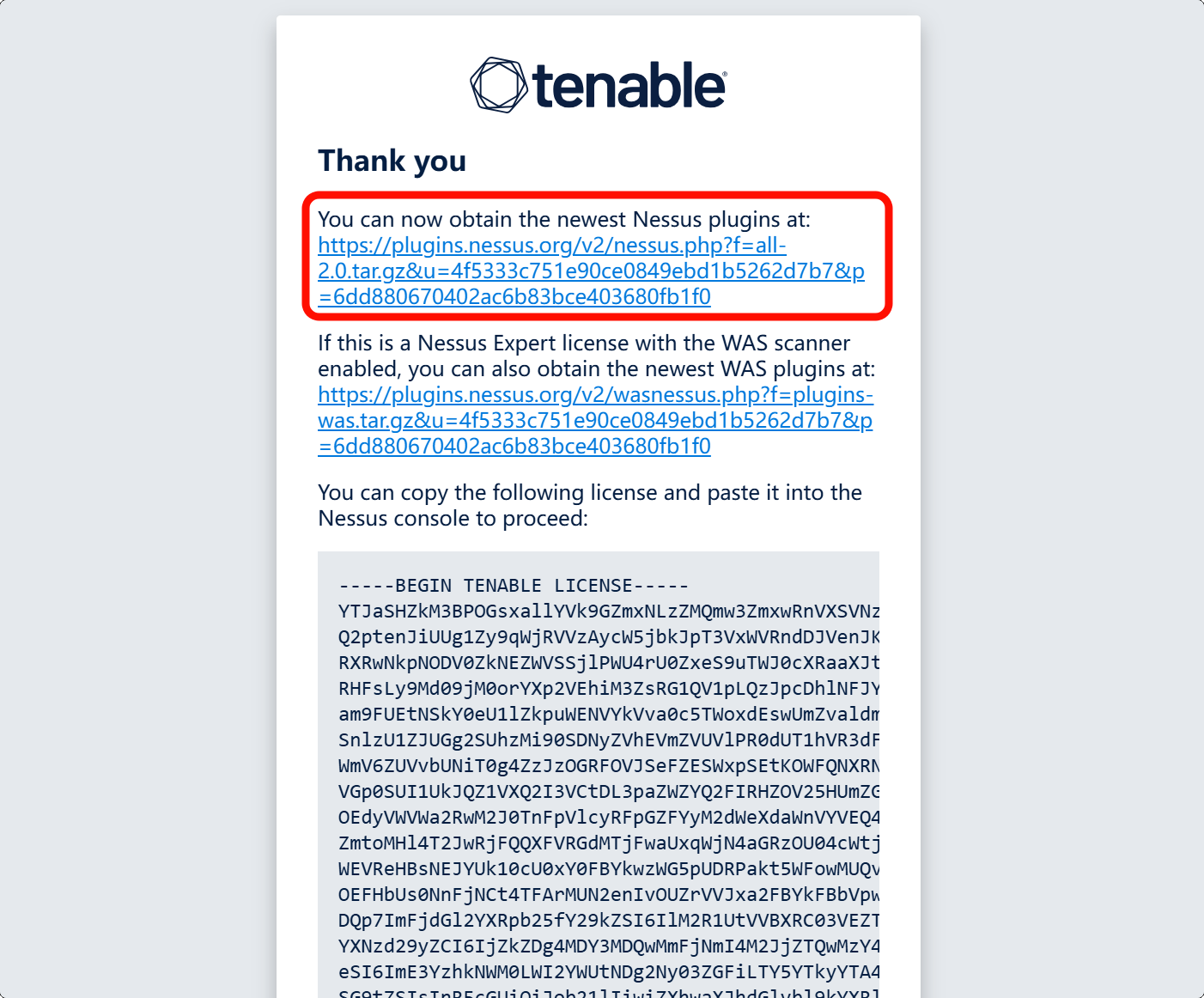Click the license line starting with SnlzU1ZJUGg
Viewport: 1204px width, 998px height.
click(608, 740)
